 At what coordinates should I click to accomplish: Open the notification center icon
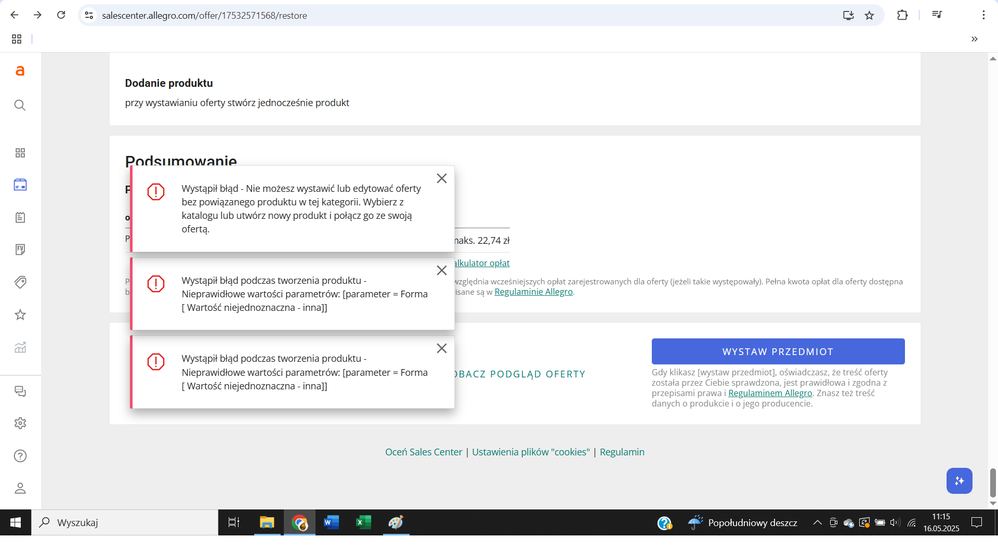click(x=976, y=523)
